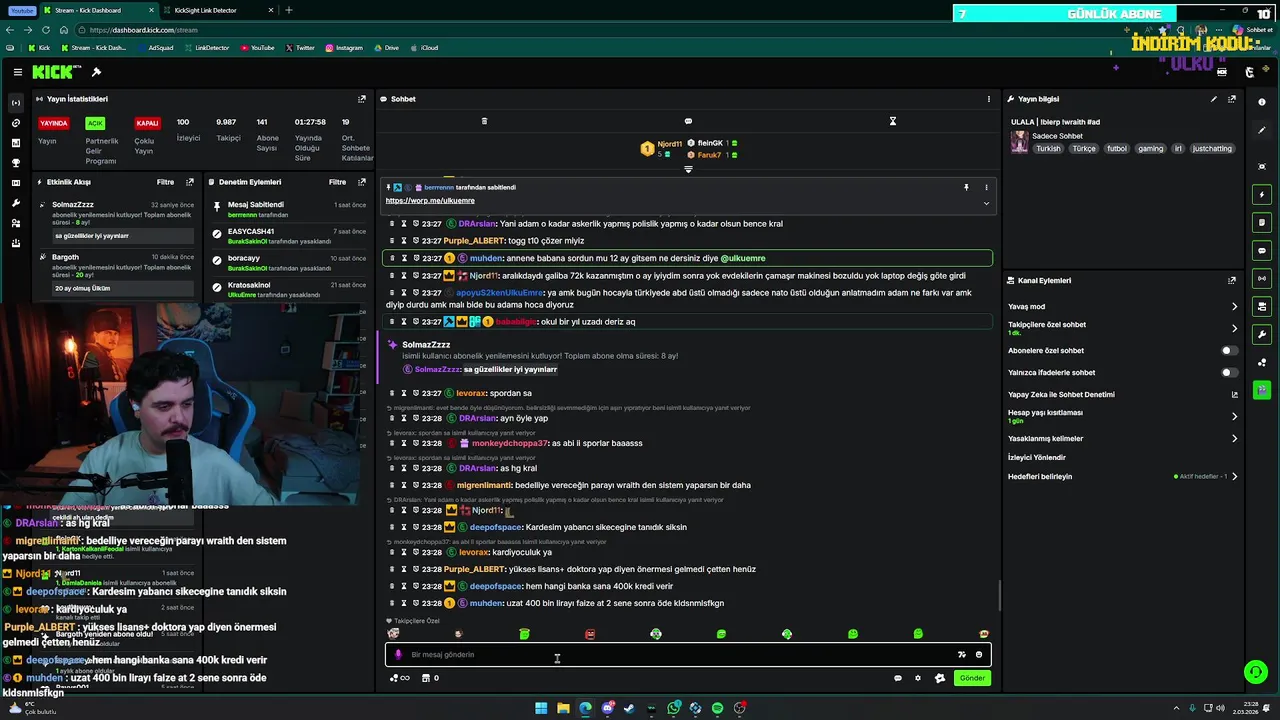Pop out the Yayın bilgisi panel

(x=1232, y=99)
